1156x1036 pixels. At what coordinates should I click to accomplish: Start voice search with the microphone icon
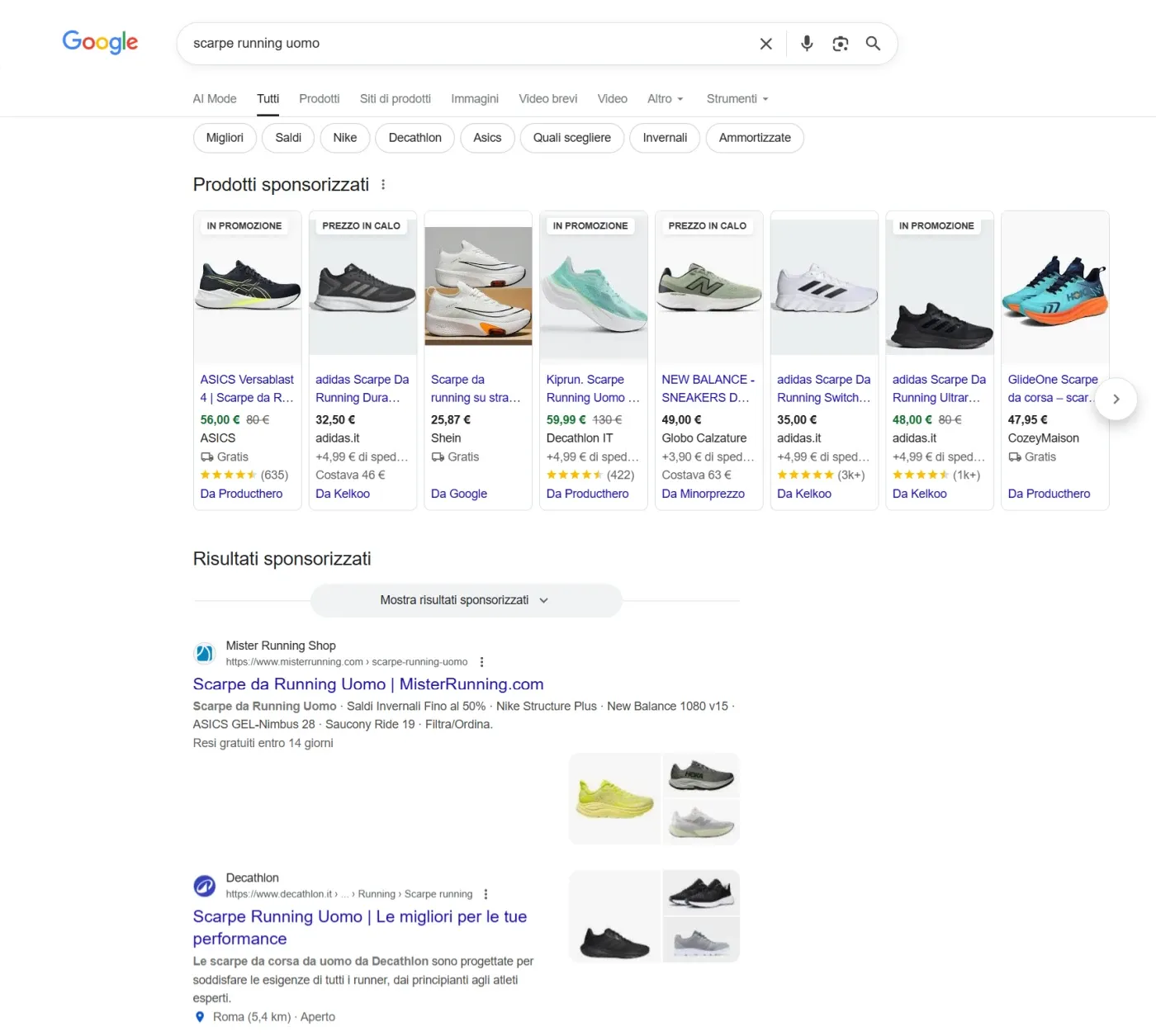pyautogui.click(x=807, y=44)
